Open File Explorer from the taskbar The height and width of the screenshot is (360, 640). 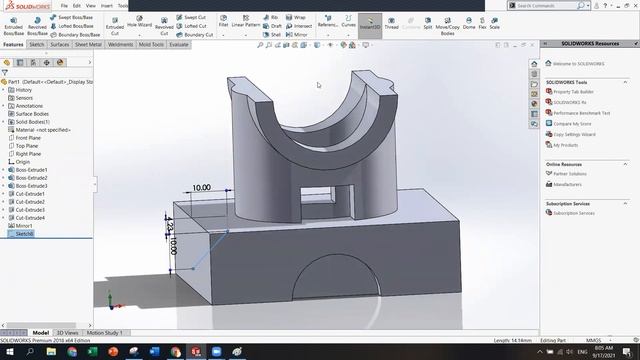[51, 351]
